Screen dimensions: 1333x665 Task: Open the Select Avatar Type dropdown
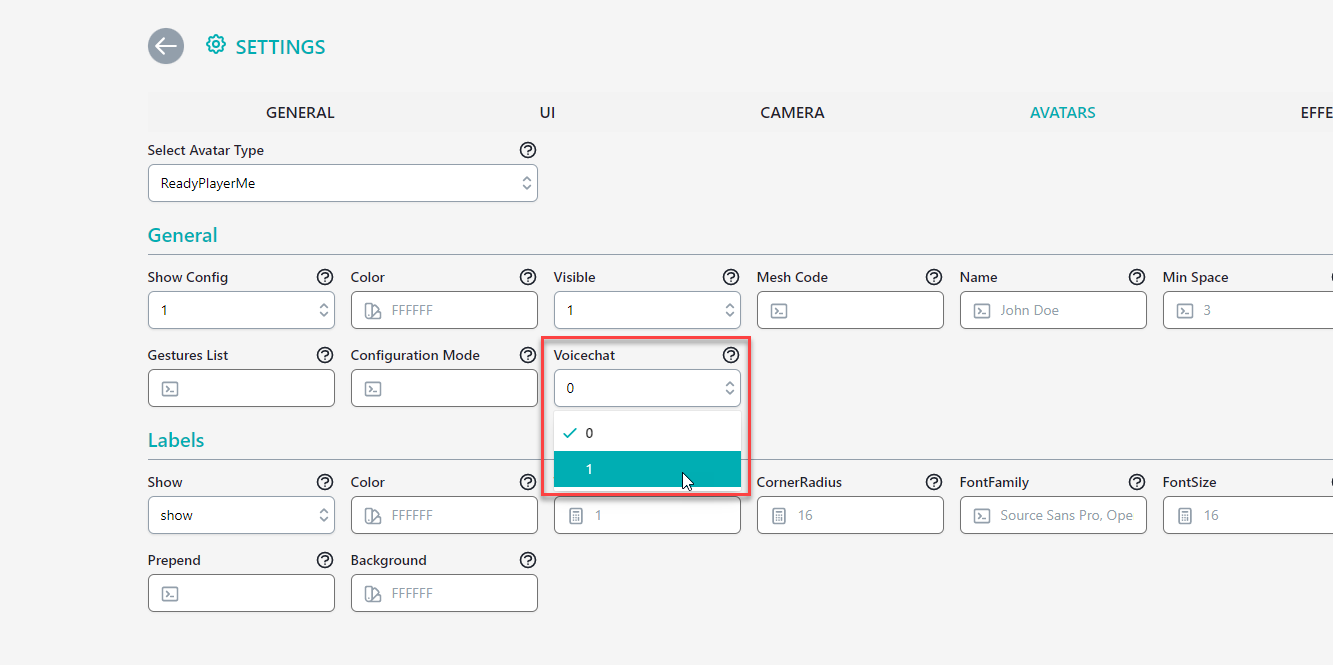[x=343, y=183]
